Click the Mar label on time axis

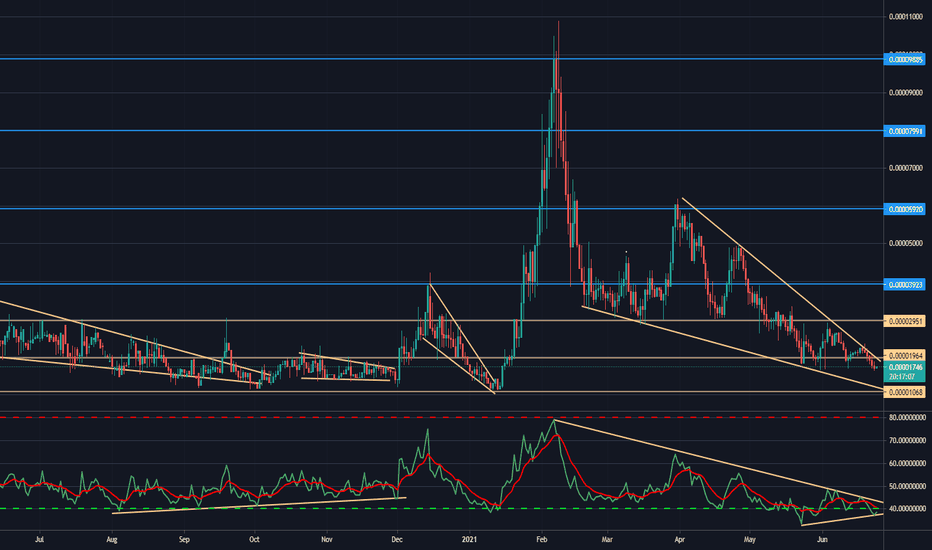click(607, 540)
